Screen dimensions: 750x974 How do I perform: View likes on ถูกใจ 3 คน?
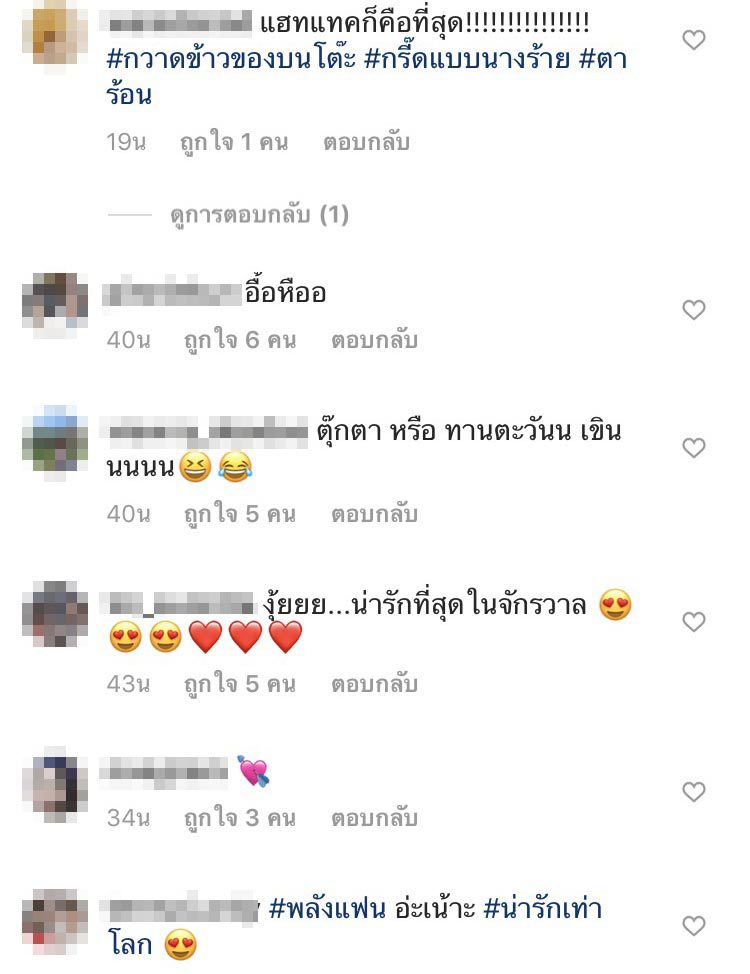point(240,817)
